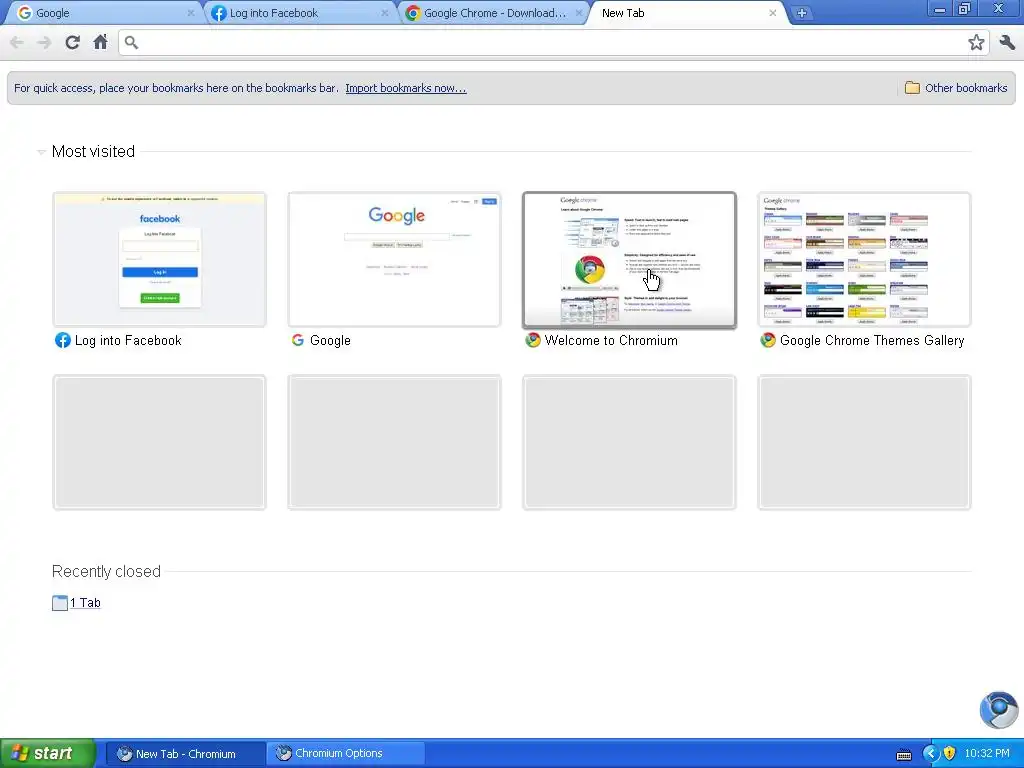Viewport: 1024px width, 768px height.
Task: Click the Chrome favicon on the third tab
Action: (x=413, y=13)
